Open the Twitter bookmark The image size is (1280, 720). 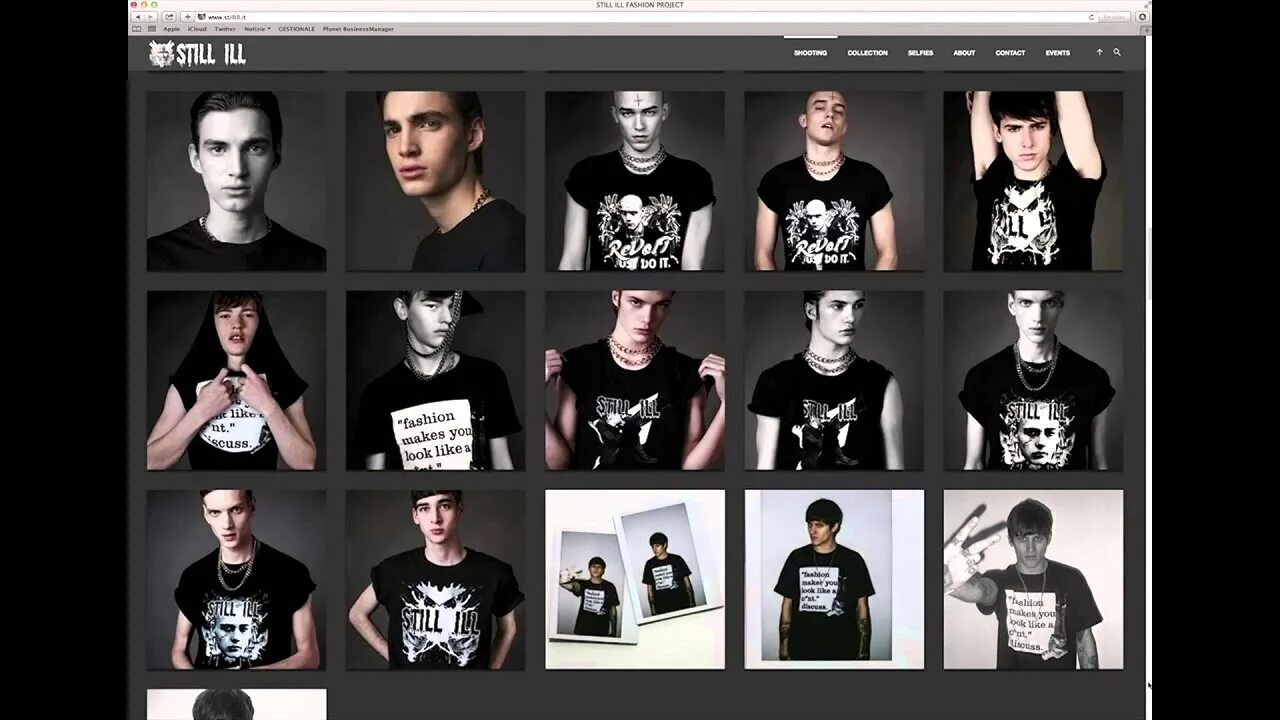coord(225,29)
